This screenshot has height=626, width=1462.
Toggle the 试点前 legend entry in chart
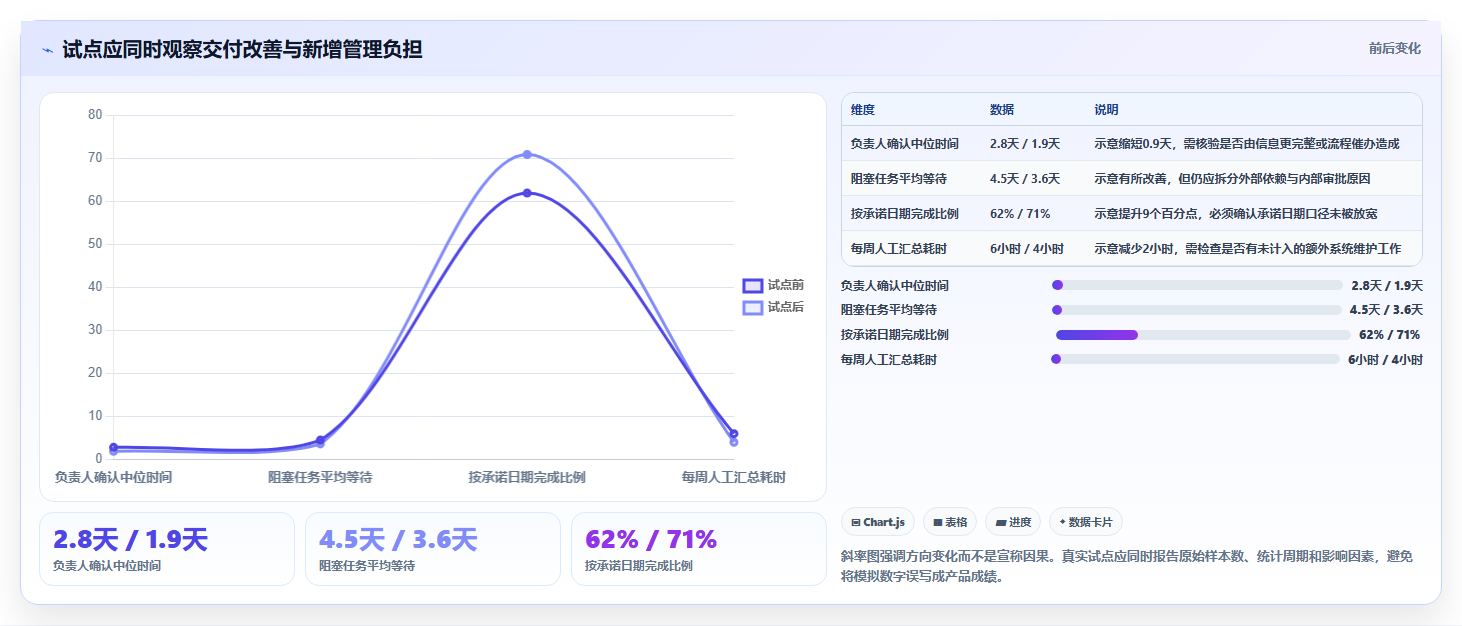point(773,286)
